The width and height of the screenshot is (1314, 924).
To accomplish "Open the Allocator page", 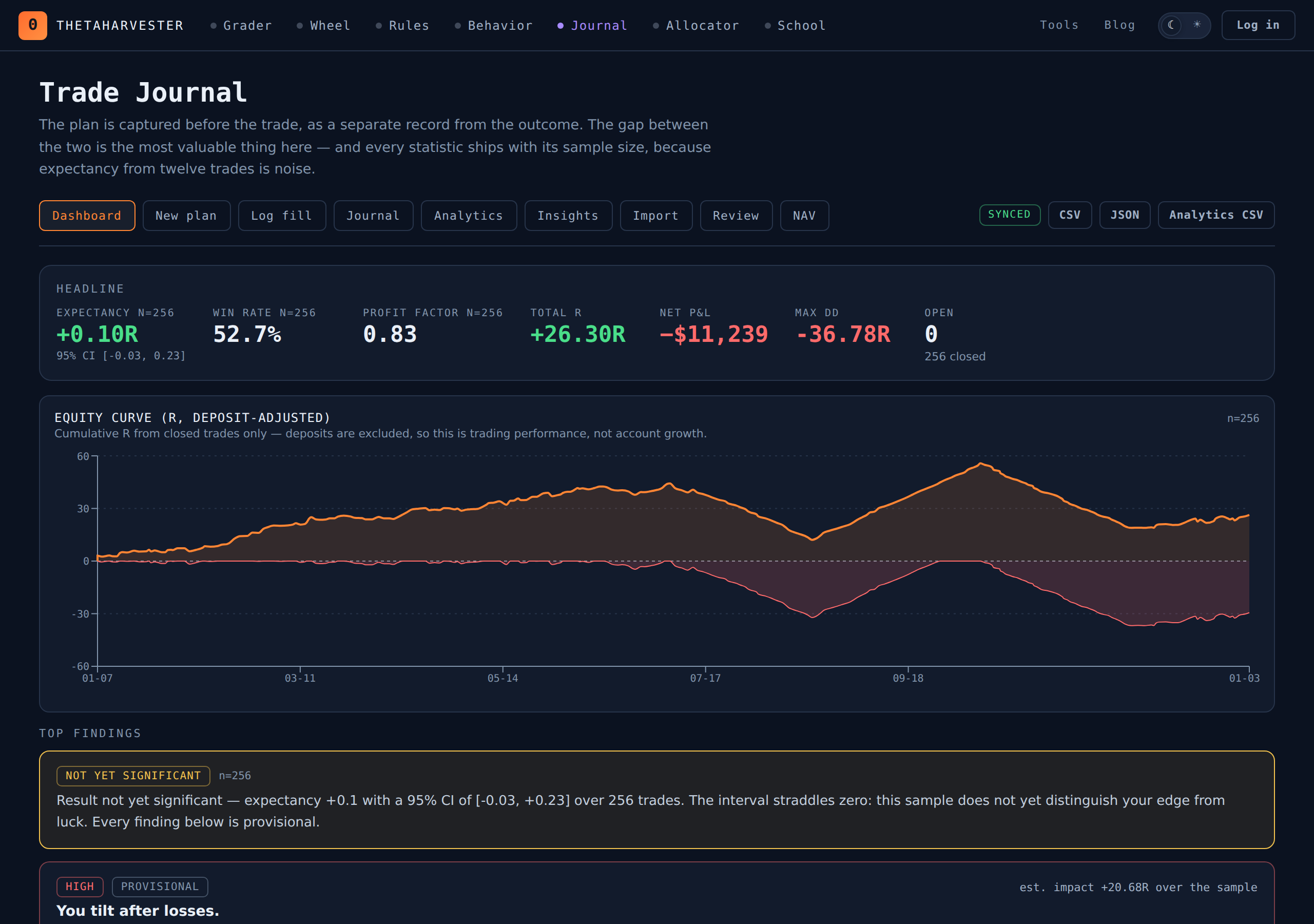I will pyautogui.click(x=697, y=26).
